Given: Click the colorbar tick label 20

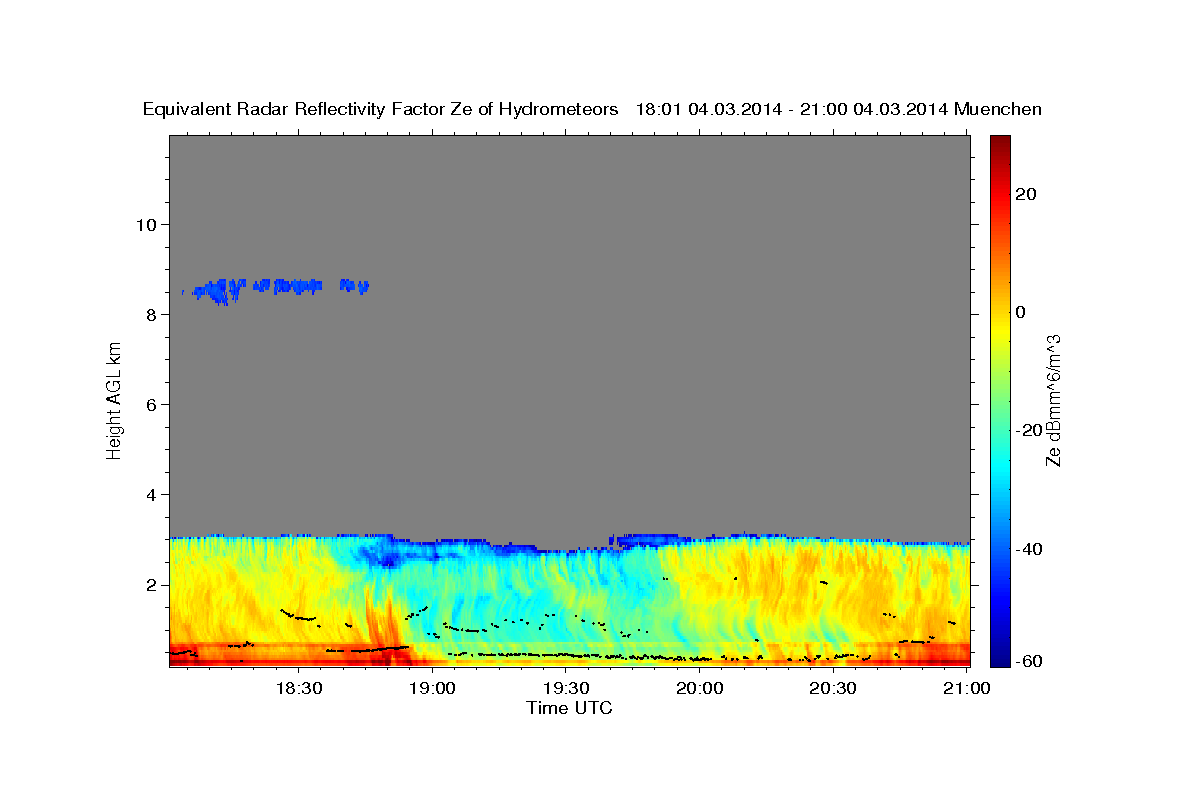Looking at the screenshot, I should [x=1025, y=194].
